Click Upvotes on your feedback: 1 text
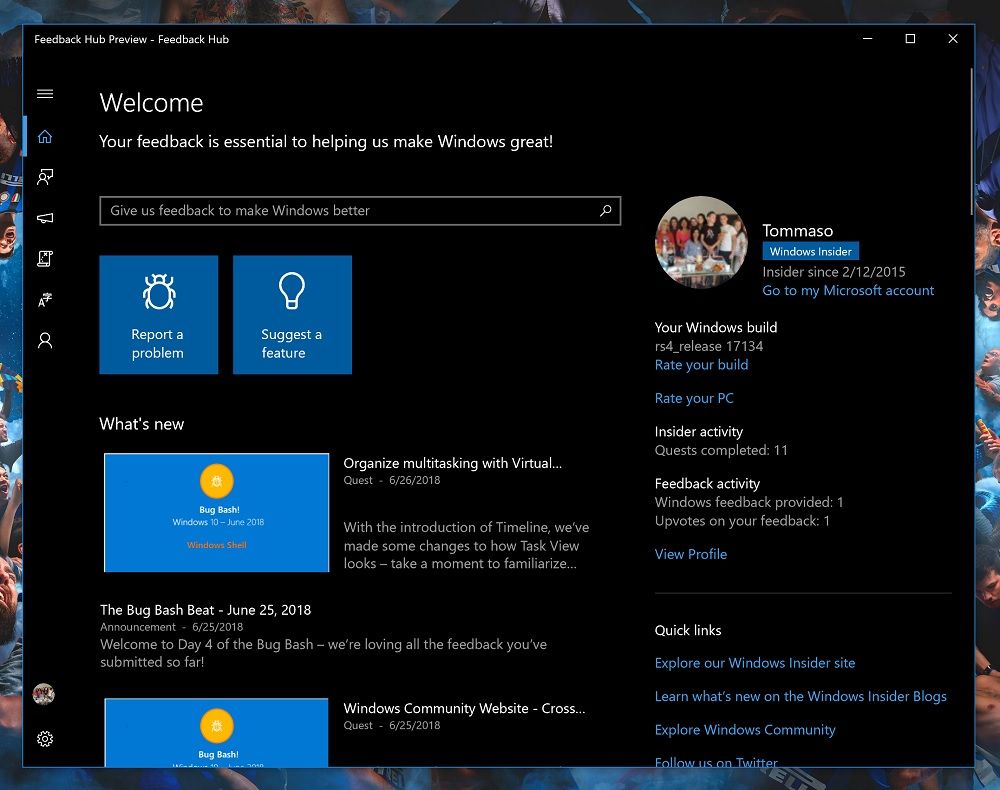The width and height of the screenshot is (1000, 790). [x=742, y=521]
